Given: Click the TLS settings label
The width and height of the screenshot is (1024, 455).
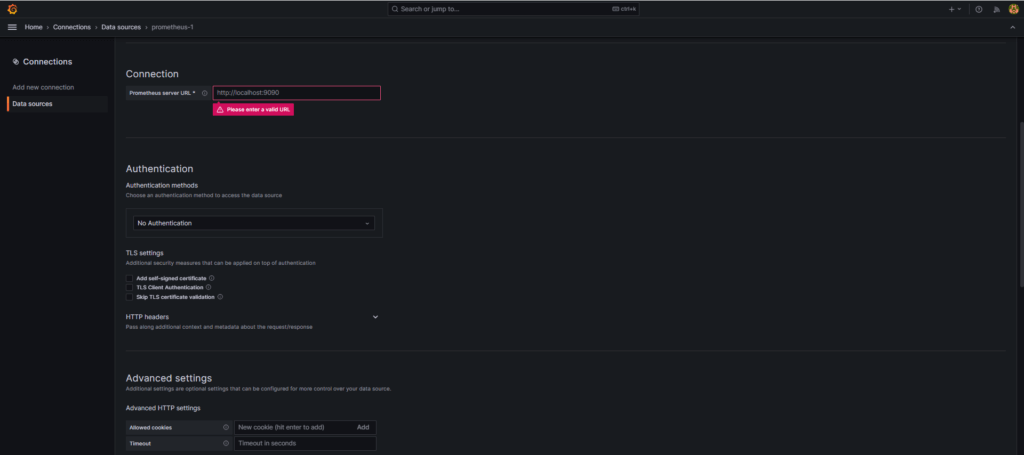Looking at the screenshot, I should (x=144, y=253).
